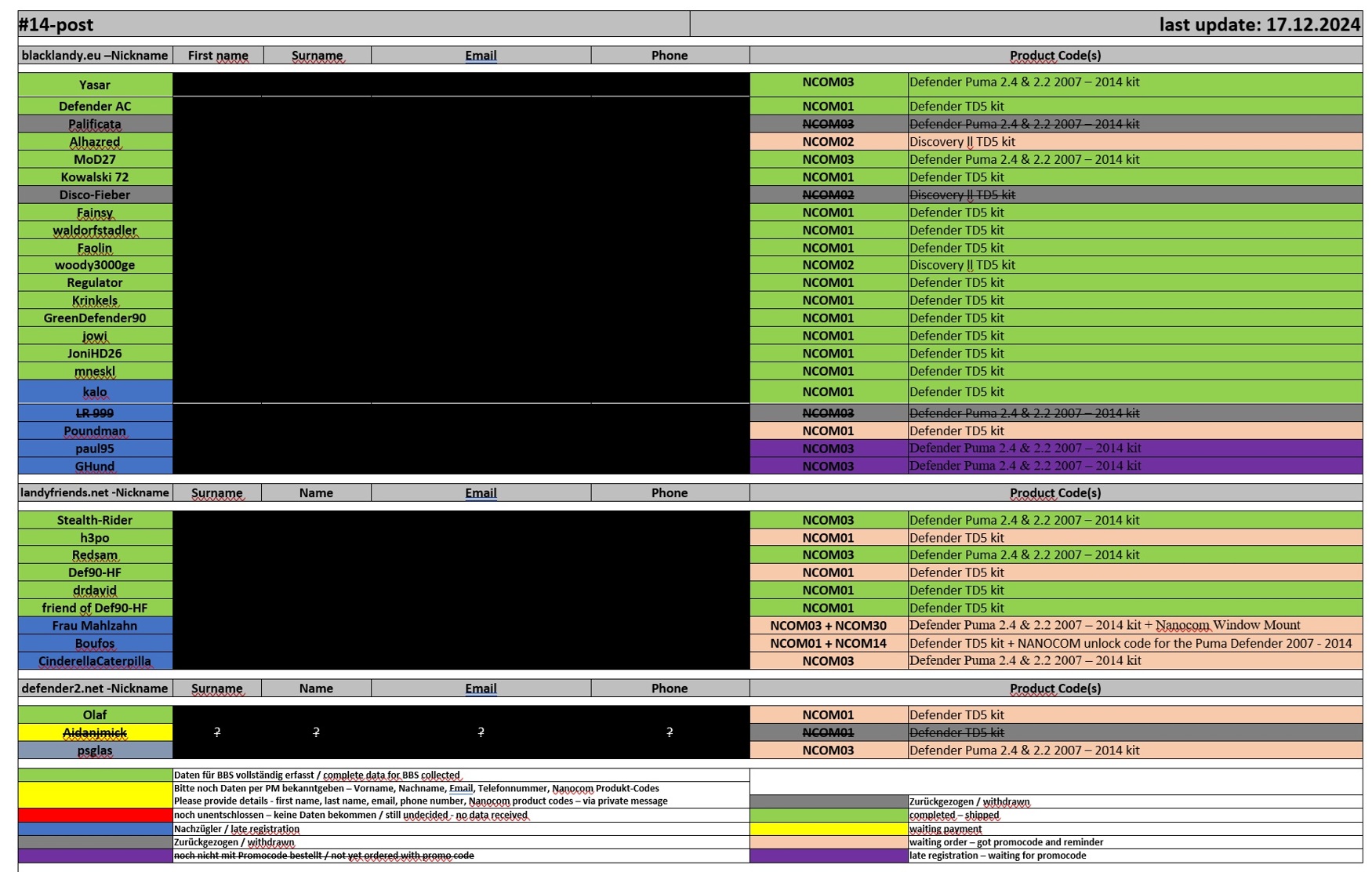Click the NCOM03 code in Yasar row

tap(829, 85)
